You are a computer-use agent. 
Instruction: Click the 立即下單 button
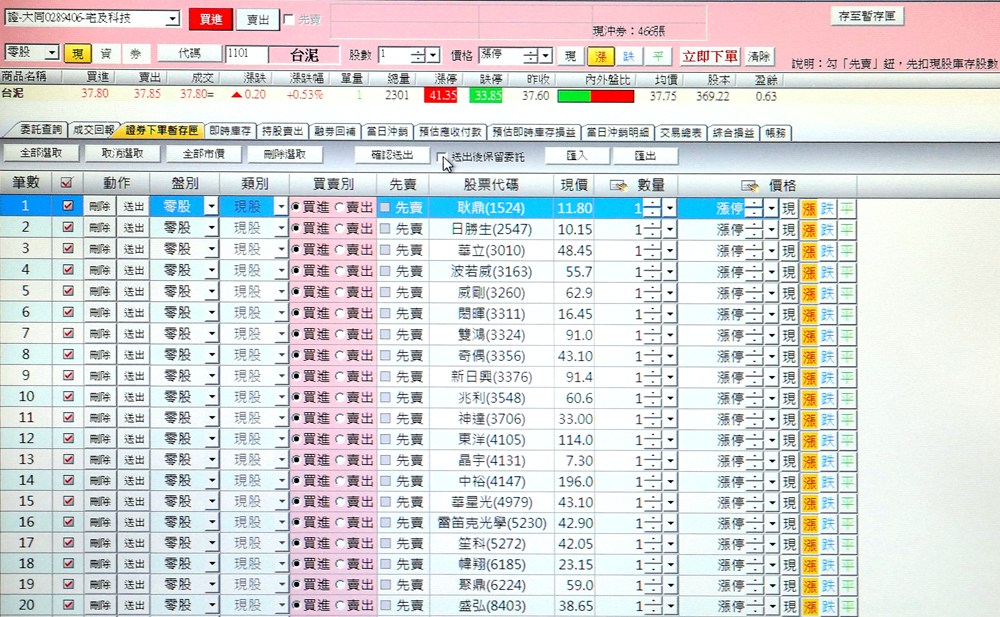click(710, 56)
